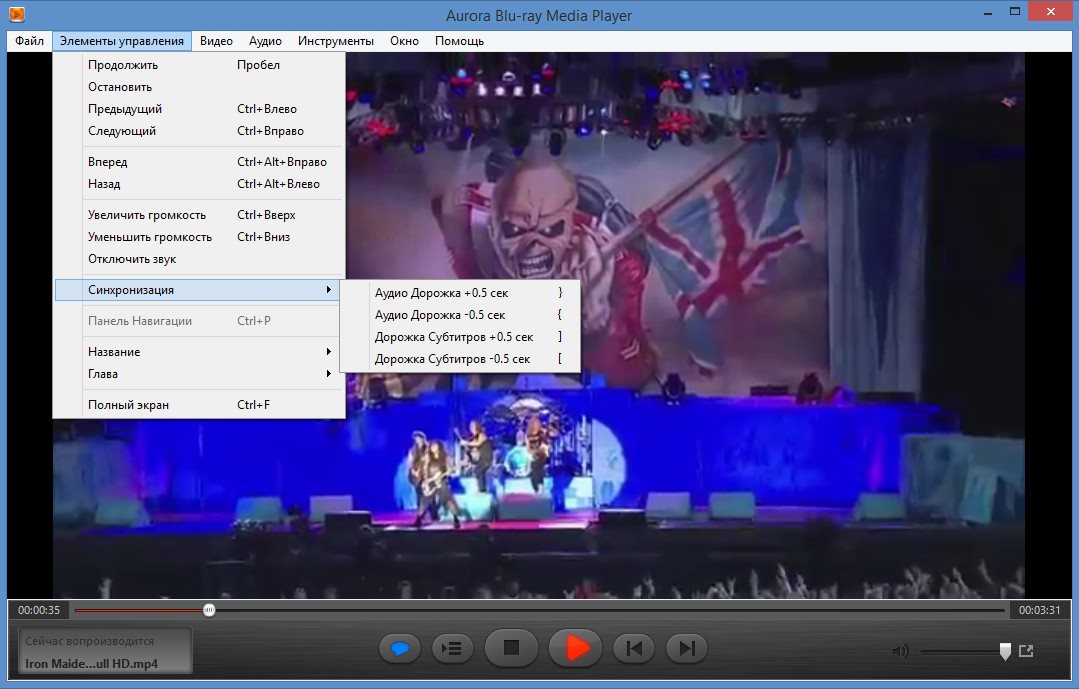Click the volume slider handle
The image size is (1079, 689).
[1005, 651]
